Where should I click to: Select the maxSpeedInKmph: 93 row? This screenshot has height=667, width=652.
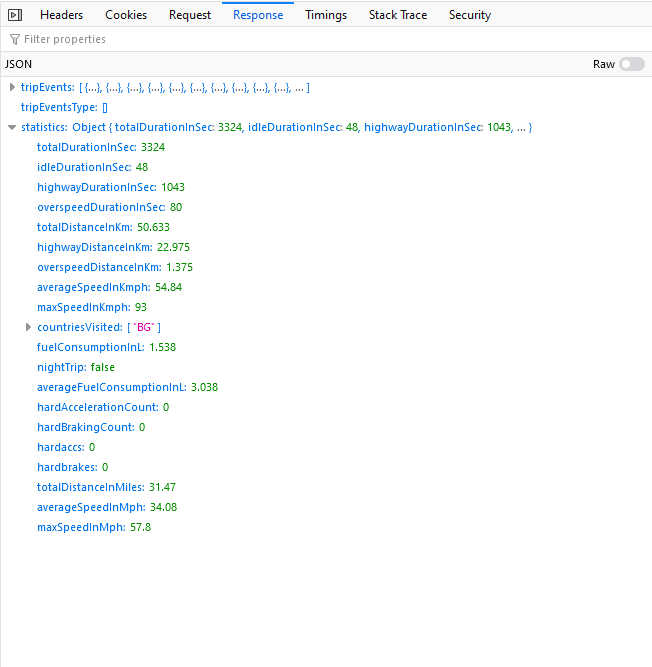[326, 307]
